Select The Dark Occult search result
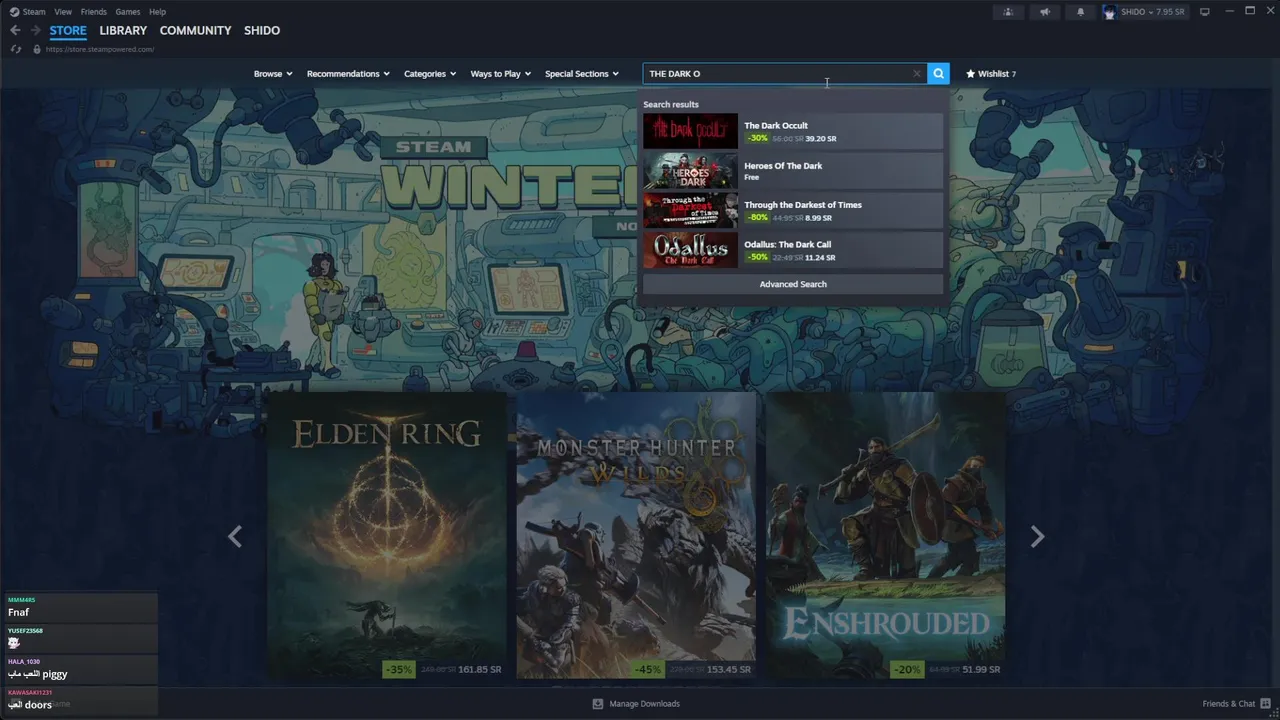This screenshot has height=720, width=1280. click(x=793, y=131)
